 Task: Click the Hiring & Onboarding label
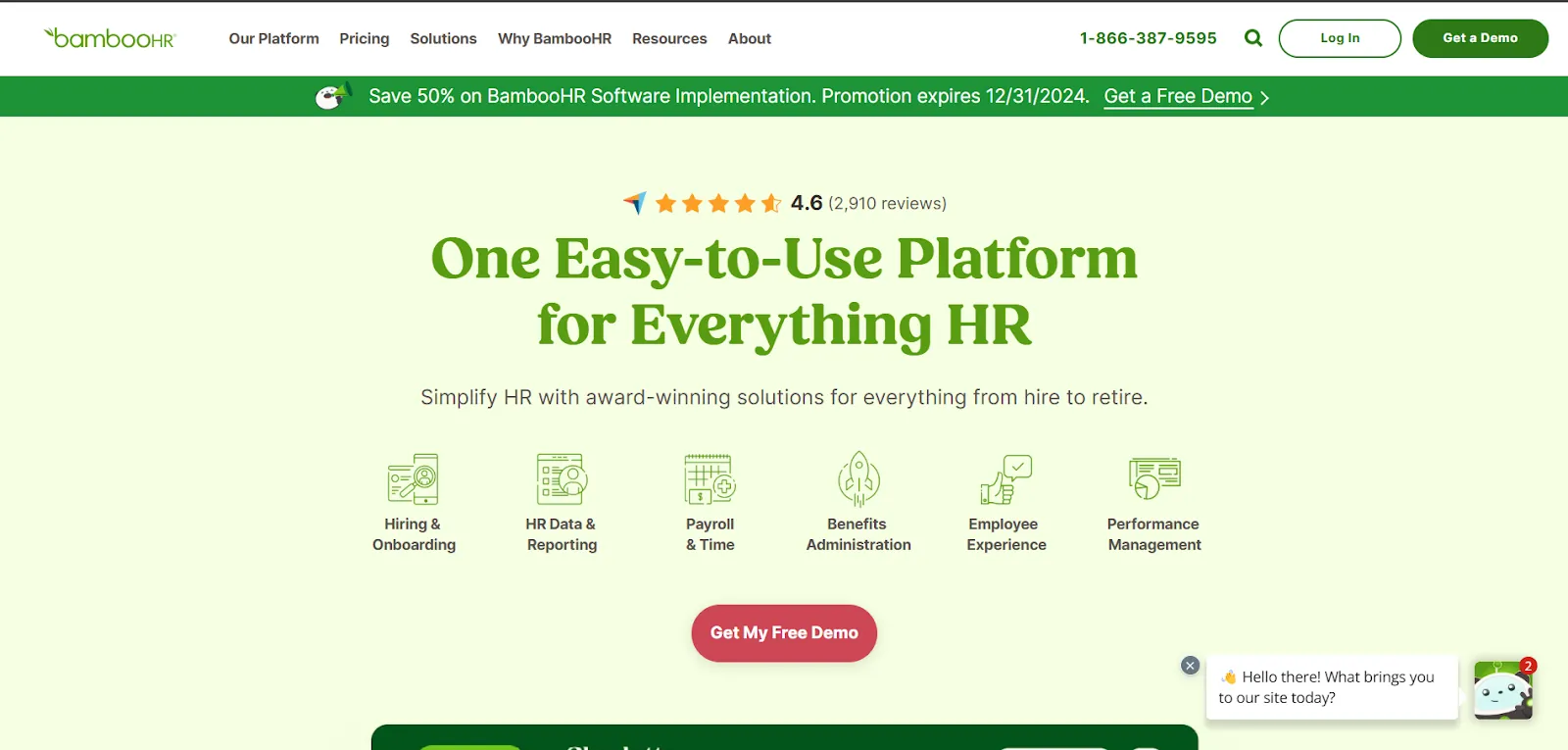click(414, 534)
